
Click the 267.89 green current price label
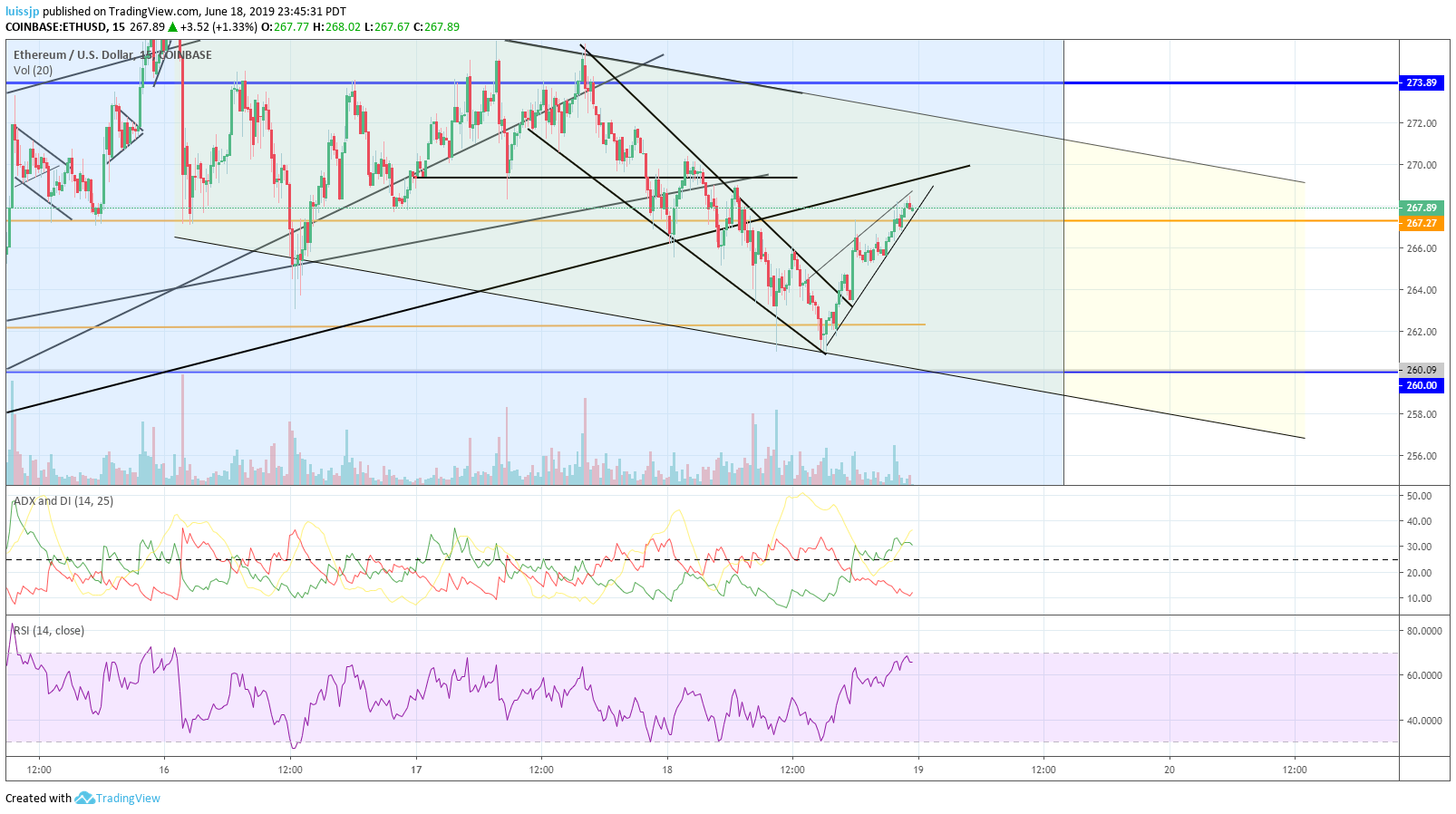point(1421,208)
